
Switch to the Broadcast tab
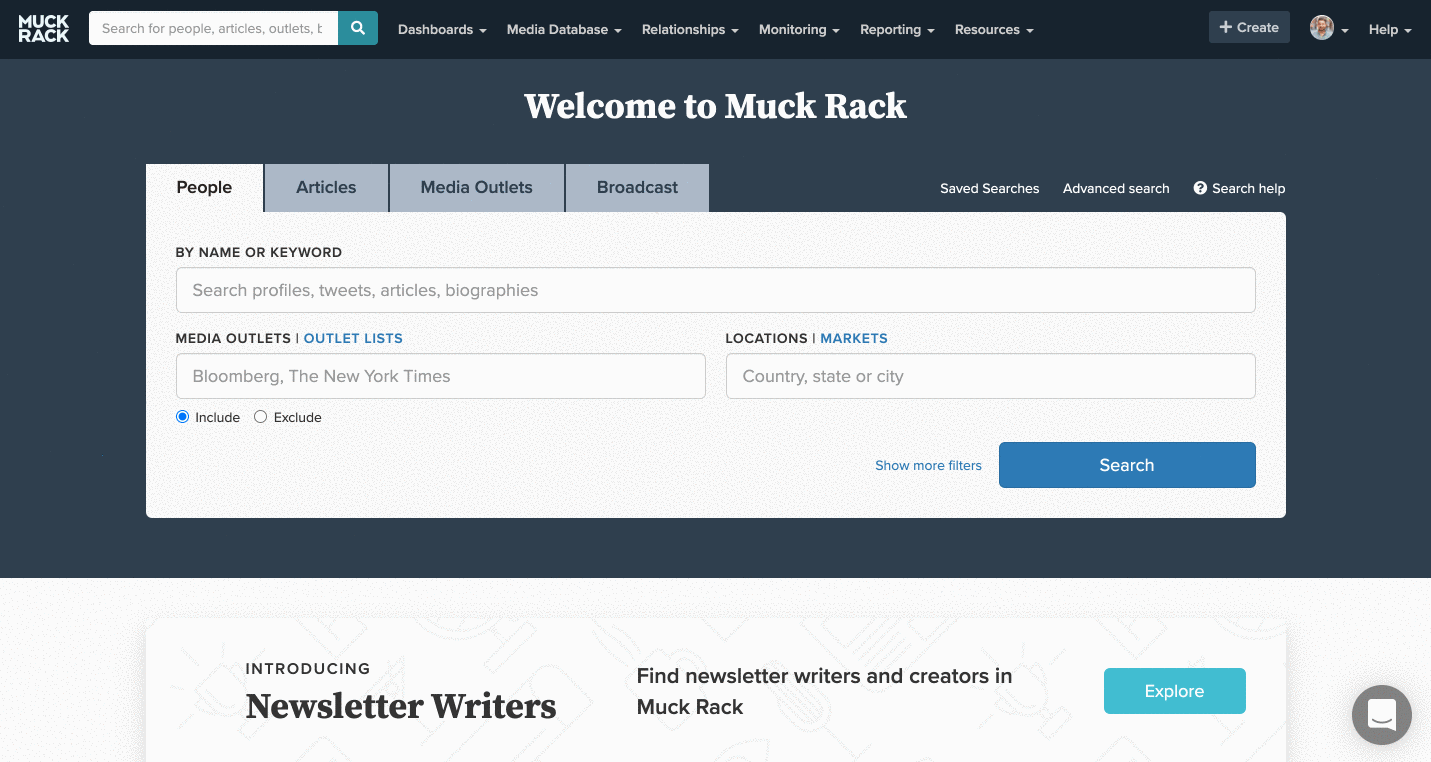(637, 188)
